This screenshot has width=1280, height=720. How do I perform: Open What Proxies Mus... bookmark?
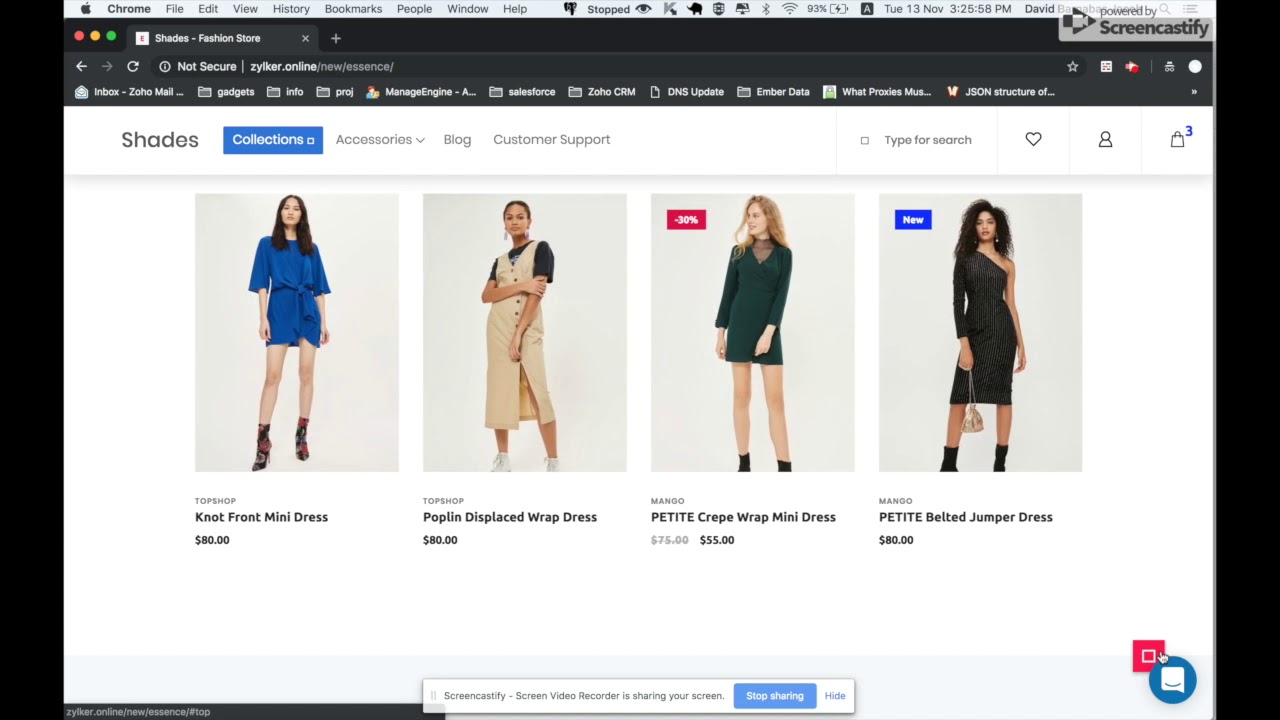[877, 92]
